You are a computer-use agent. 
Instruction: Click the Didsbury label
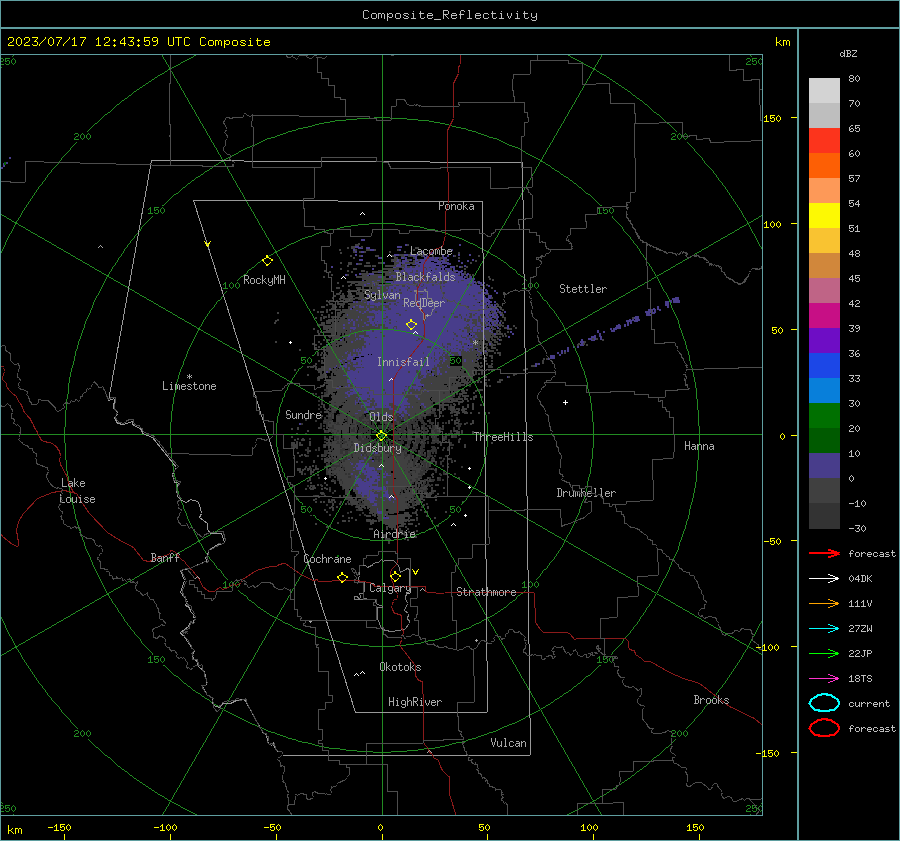point(378,448)
